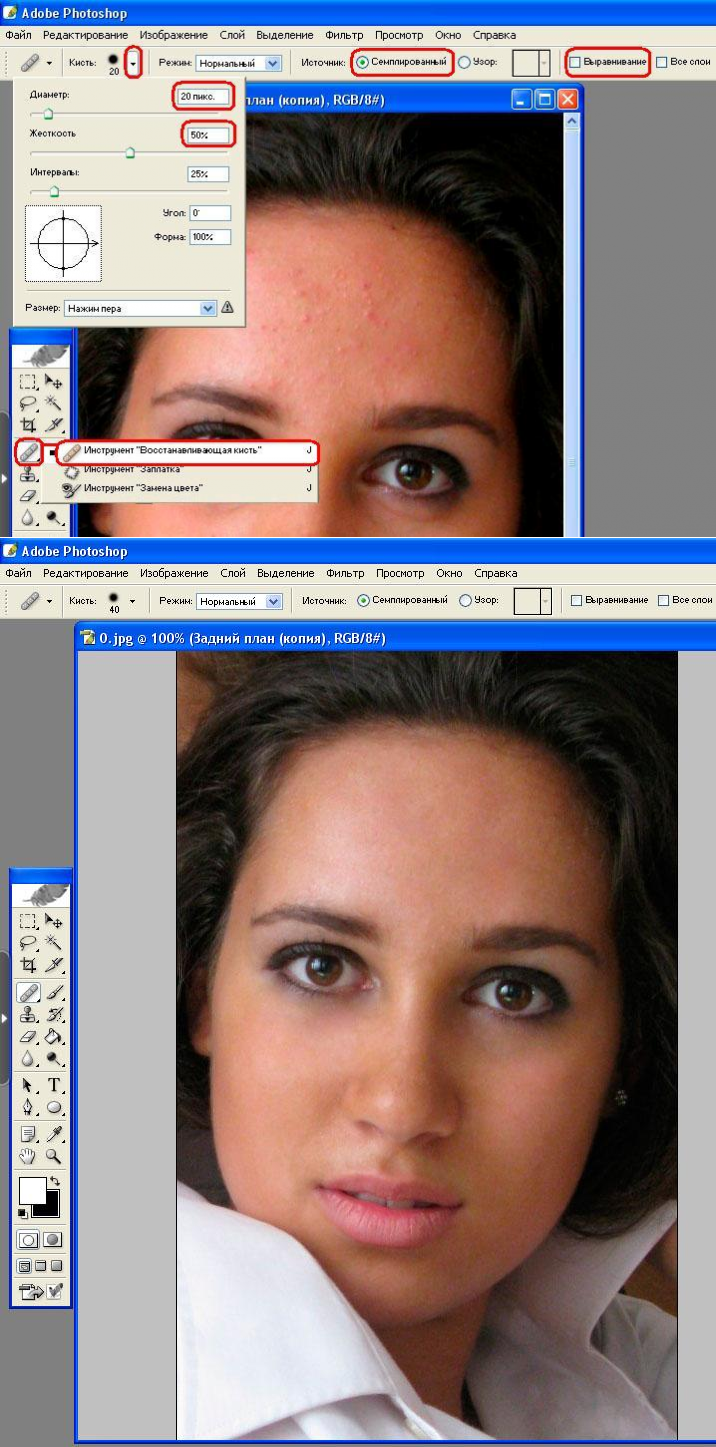
Task: Select the Pen tool in the lower toolbox
Action: (29, 1108)
